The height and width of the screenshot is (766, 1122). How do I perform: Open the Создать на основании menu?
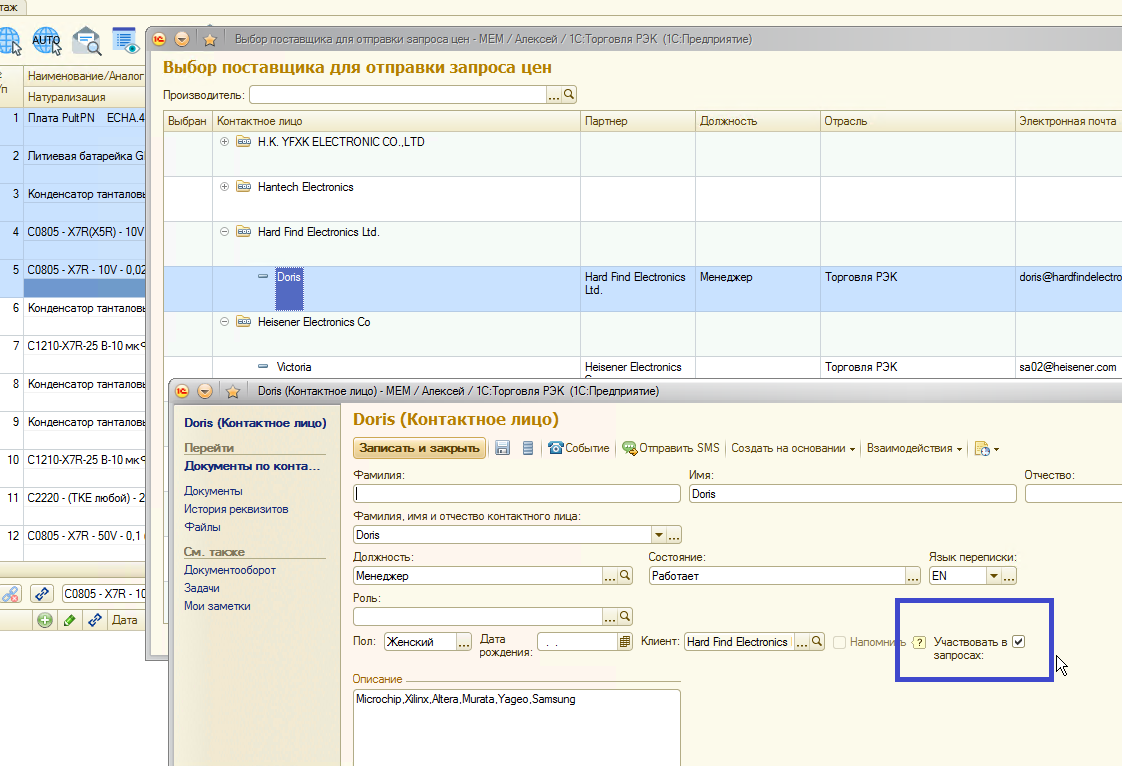tap(793, 449)
